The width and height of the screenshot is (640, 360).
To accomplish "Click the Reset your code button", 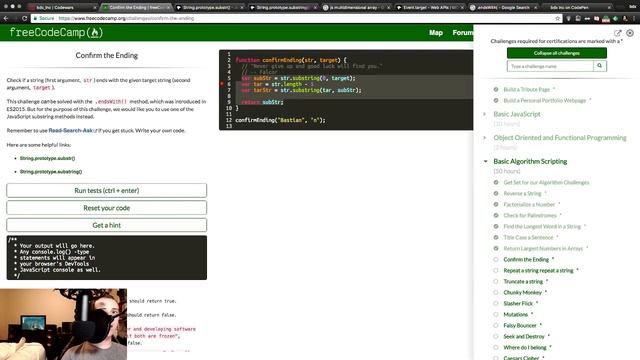I will [107, 208].
